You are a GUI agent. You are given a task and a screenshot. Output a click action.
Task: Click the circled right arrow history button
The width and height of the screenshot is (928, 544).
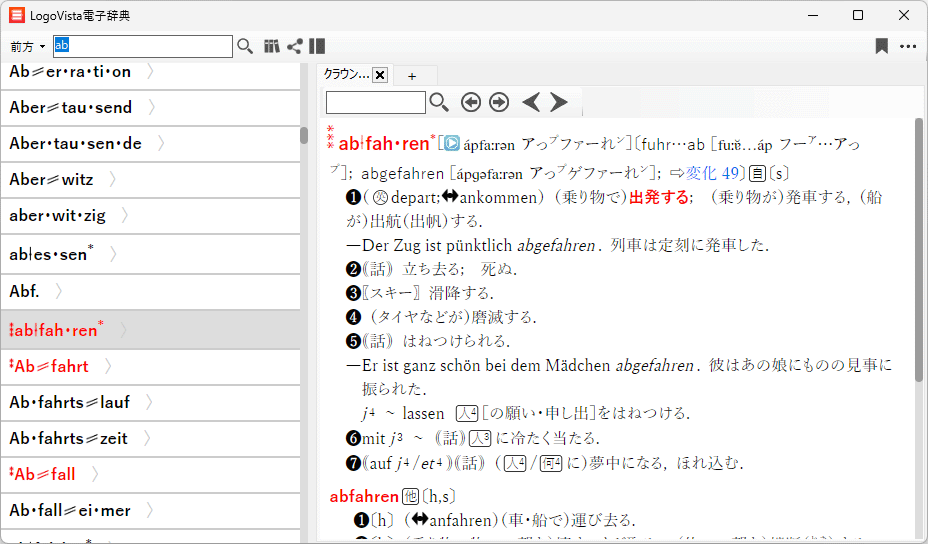click(498, 102)
